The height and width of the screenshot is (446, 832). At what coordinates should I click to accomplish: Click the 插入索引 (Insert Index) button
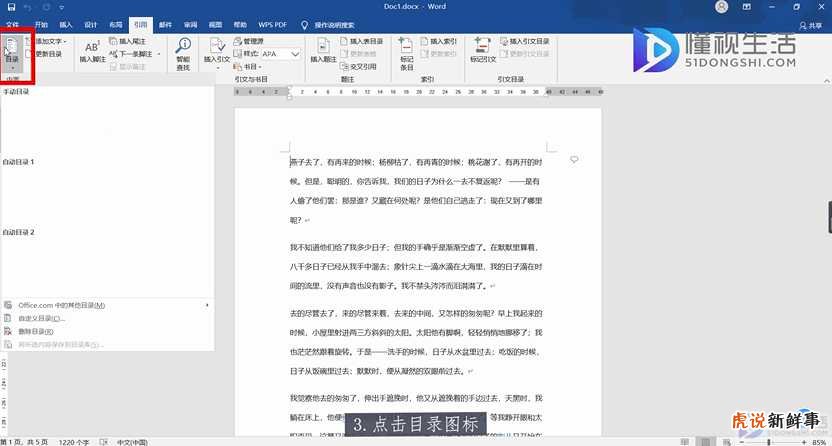439,41
